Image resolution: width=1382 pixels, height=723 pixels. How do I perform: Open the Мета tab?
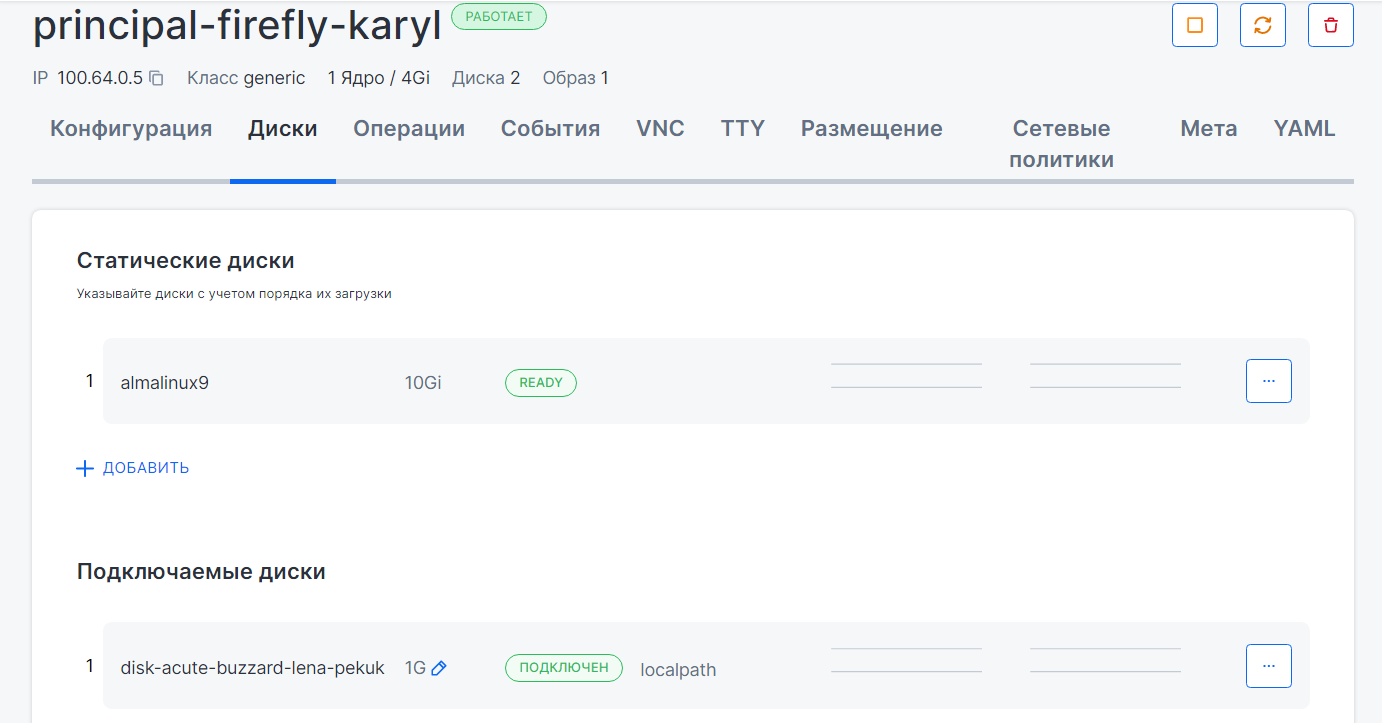pyautogui.click(x=1208, y=129)
